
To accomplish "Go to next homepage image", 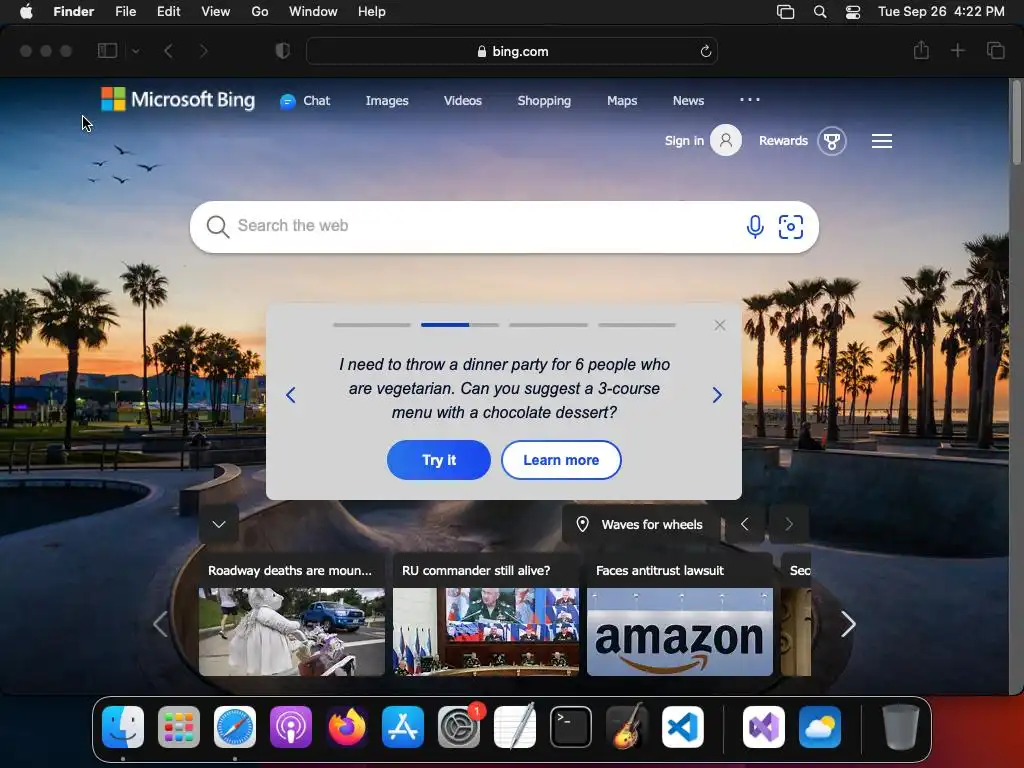I will 789,524.
